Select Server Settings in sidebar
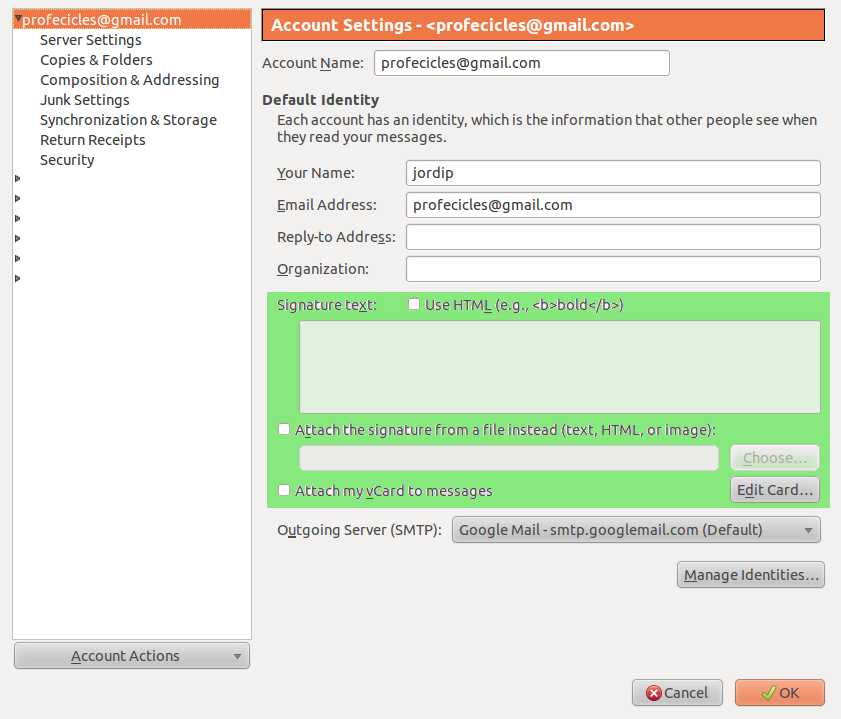This screenshot has width=841, height=719. coord(90,40)
